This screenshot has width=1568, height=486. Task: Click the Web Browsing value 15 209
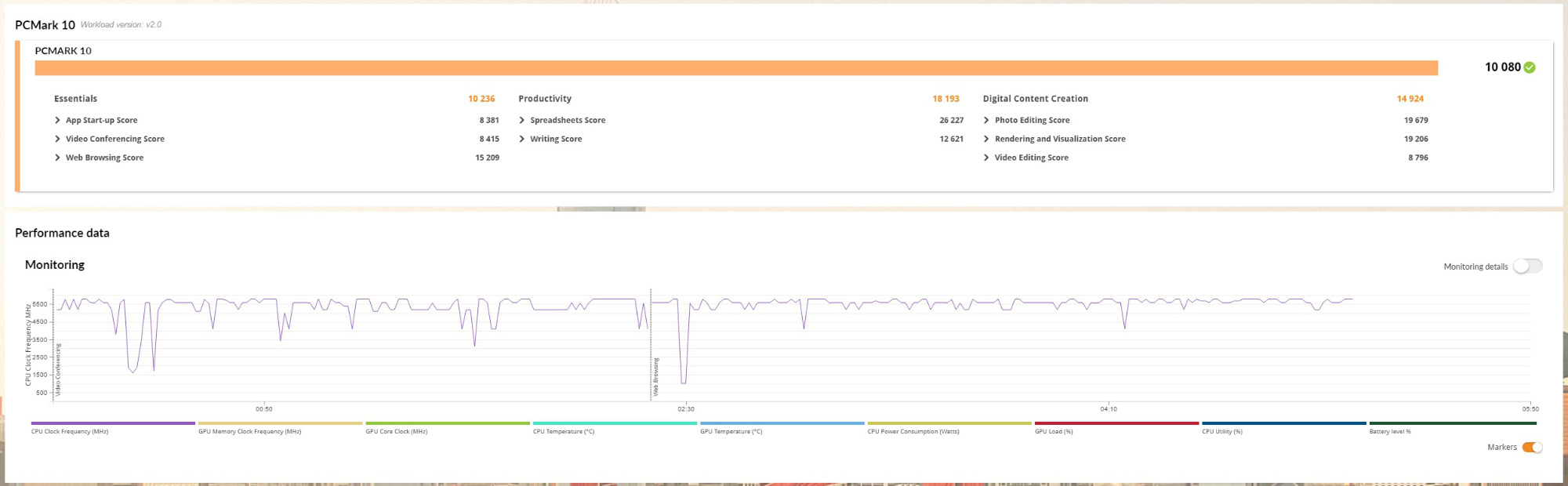click(487, 158)
